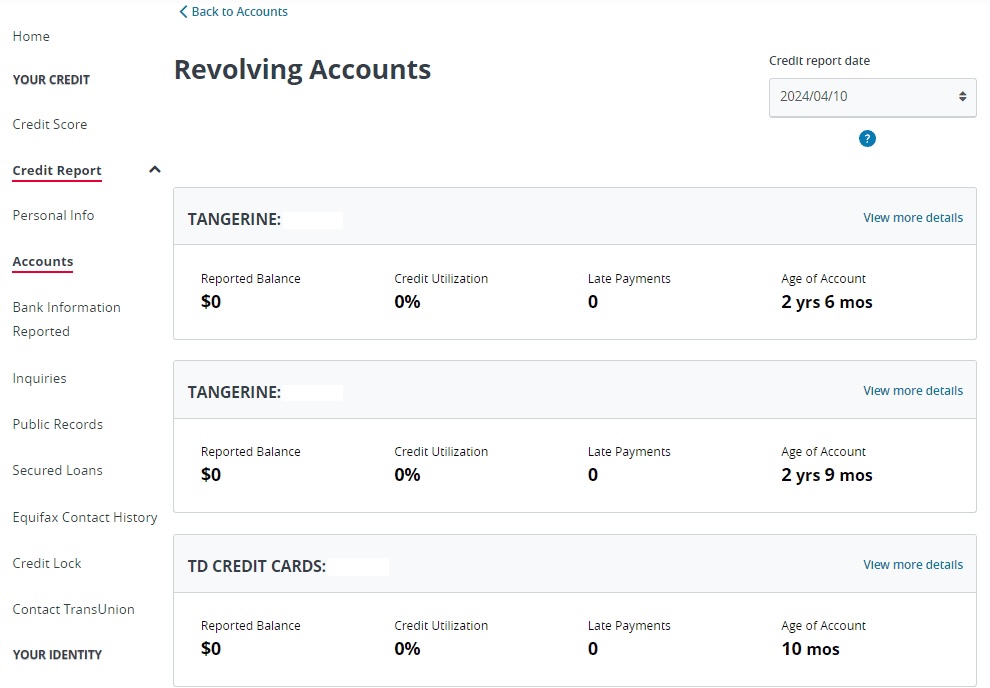Screen dimensions: 990x688
Task: Go Back to Accounts
Action: point(234,11)
